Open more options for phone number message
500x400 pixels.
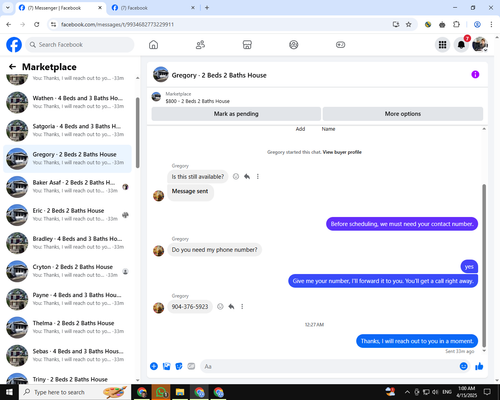click(x=242, y=307)
